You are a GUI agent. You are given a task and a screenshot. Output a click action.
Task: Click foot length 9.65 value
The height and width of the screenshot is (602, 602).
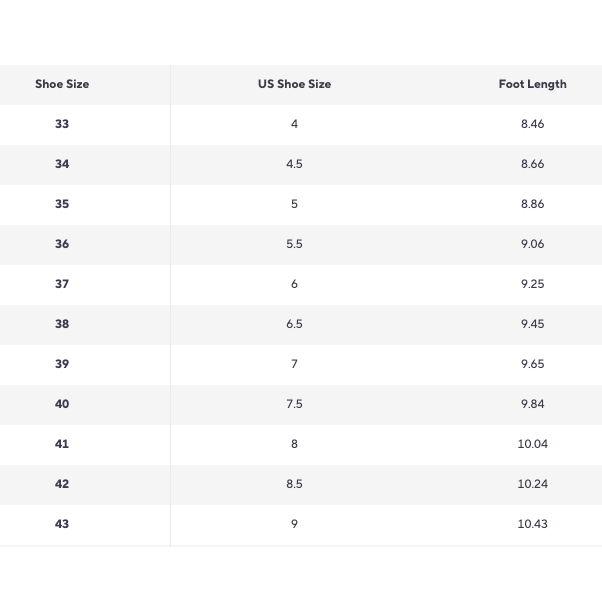point(532,364)
